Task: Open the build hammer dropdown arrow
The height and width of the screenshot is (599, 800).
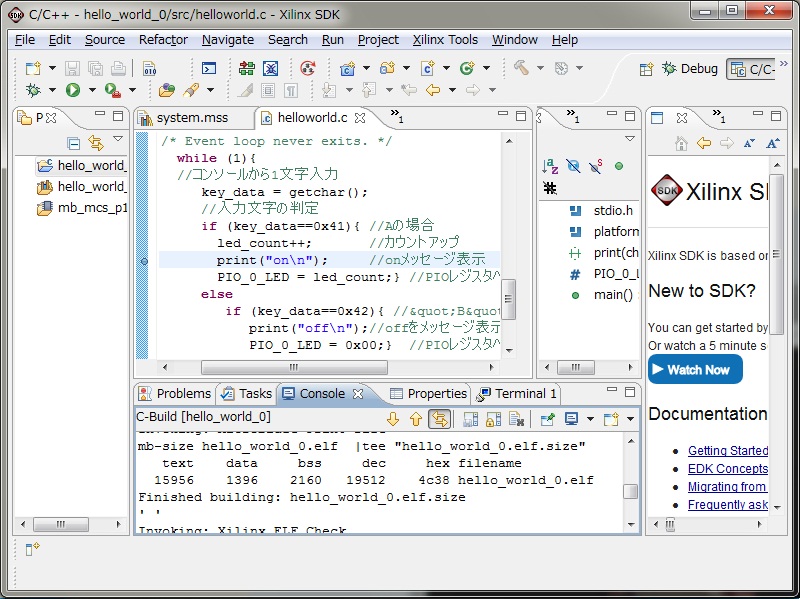Action: 540,68
